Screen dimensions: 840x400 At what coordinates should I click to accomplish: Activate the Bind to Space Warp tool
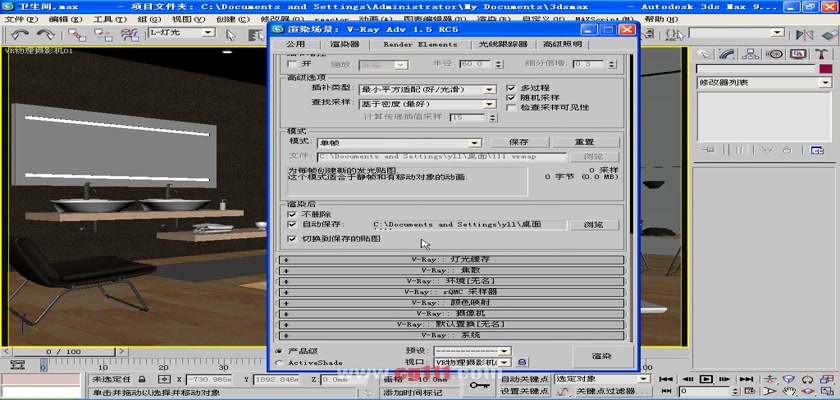tap(129, 35)
